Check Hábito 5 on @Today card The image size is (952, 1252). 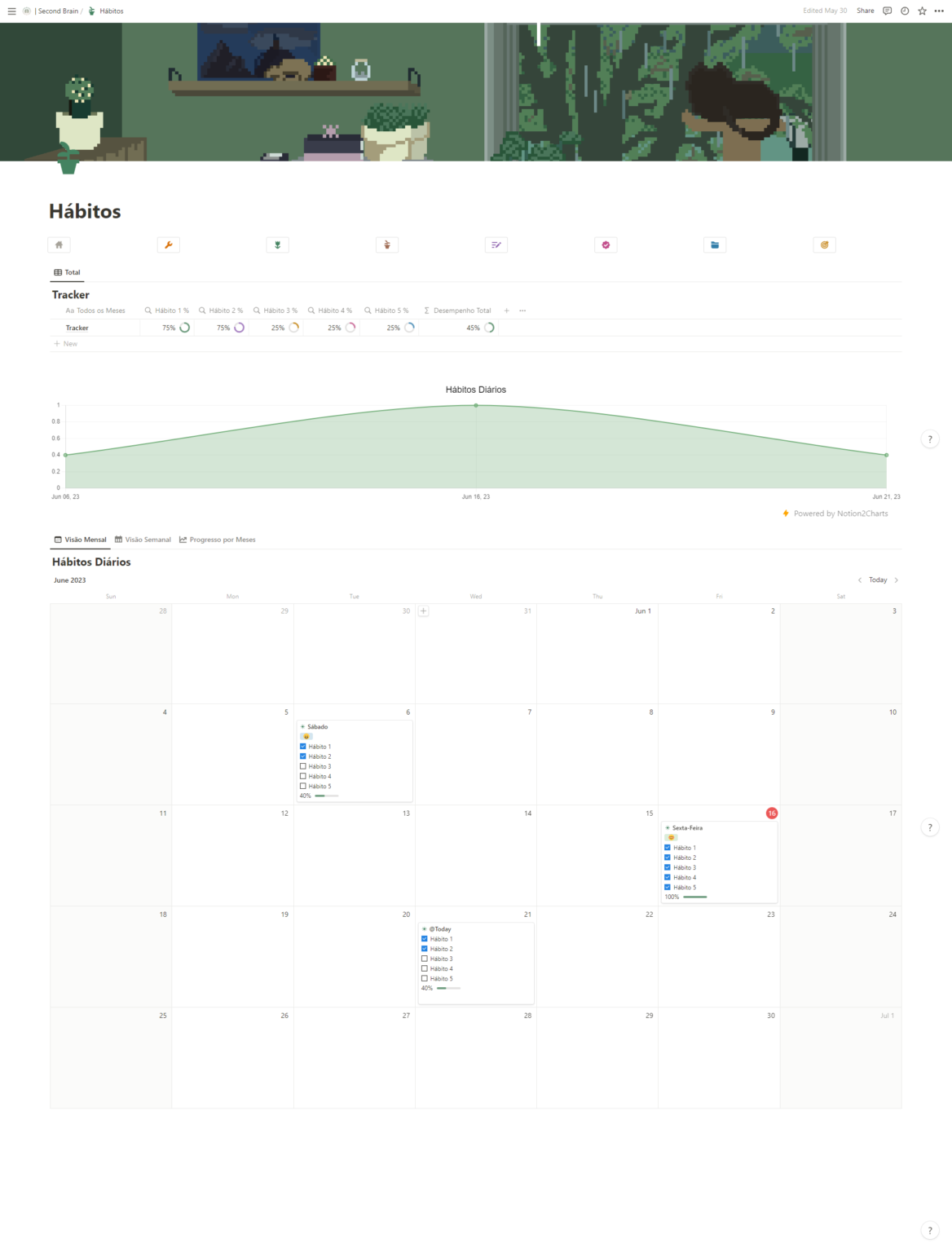pyautogui.click(x=425, y=978)
